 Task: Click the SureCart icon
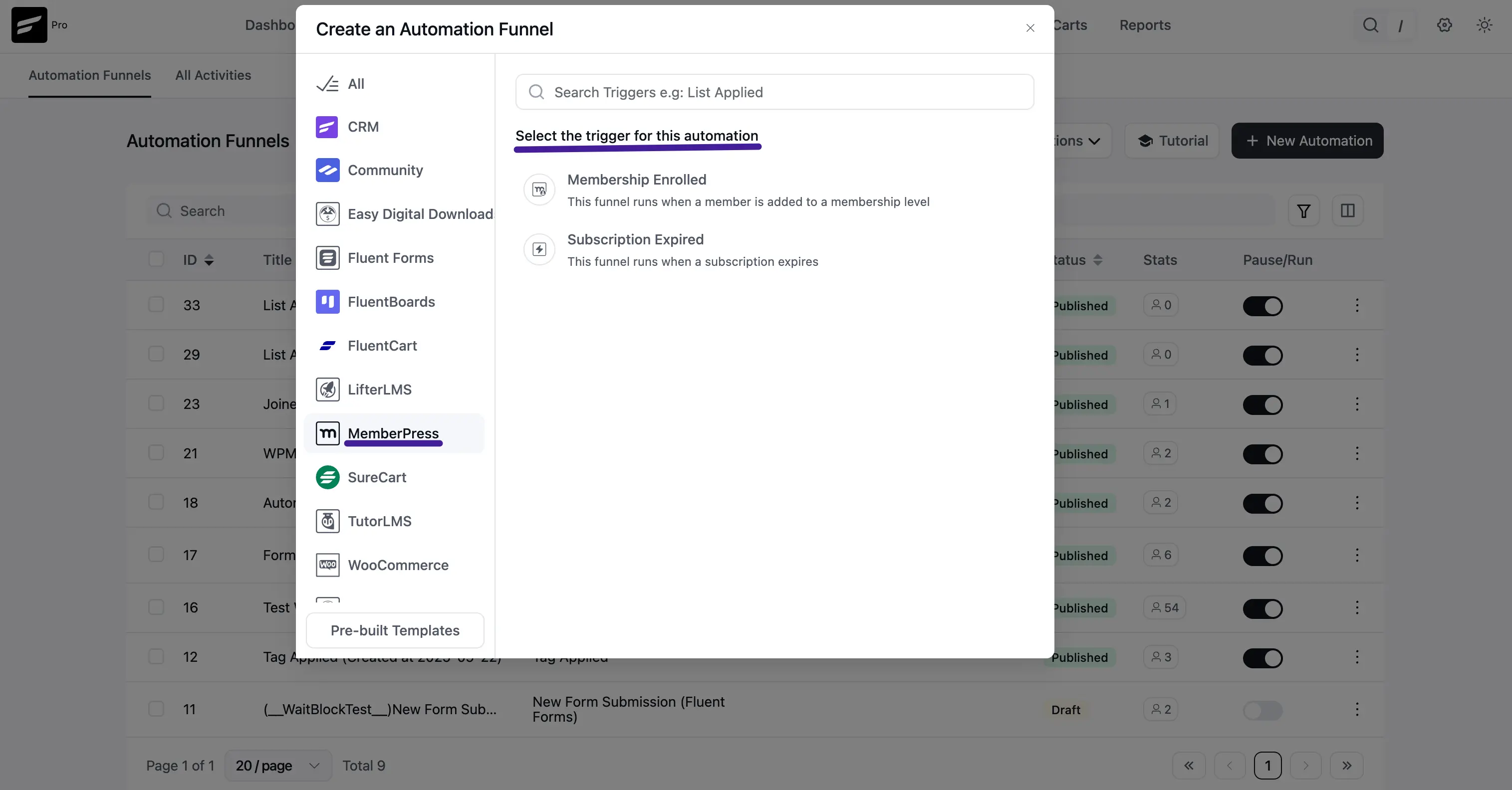point(327,477)
